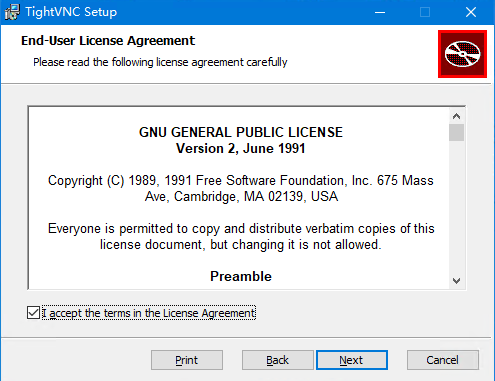Click the Preamble heading in the license

(x=241, y=276)
